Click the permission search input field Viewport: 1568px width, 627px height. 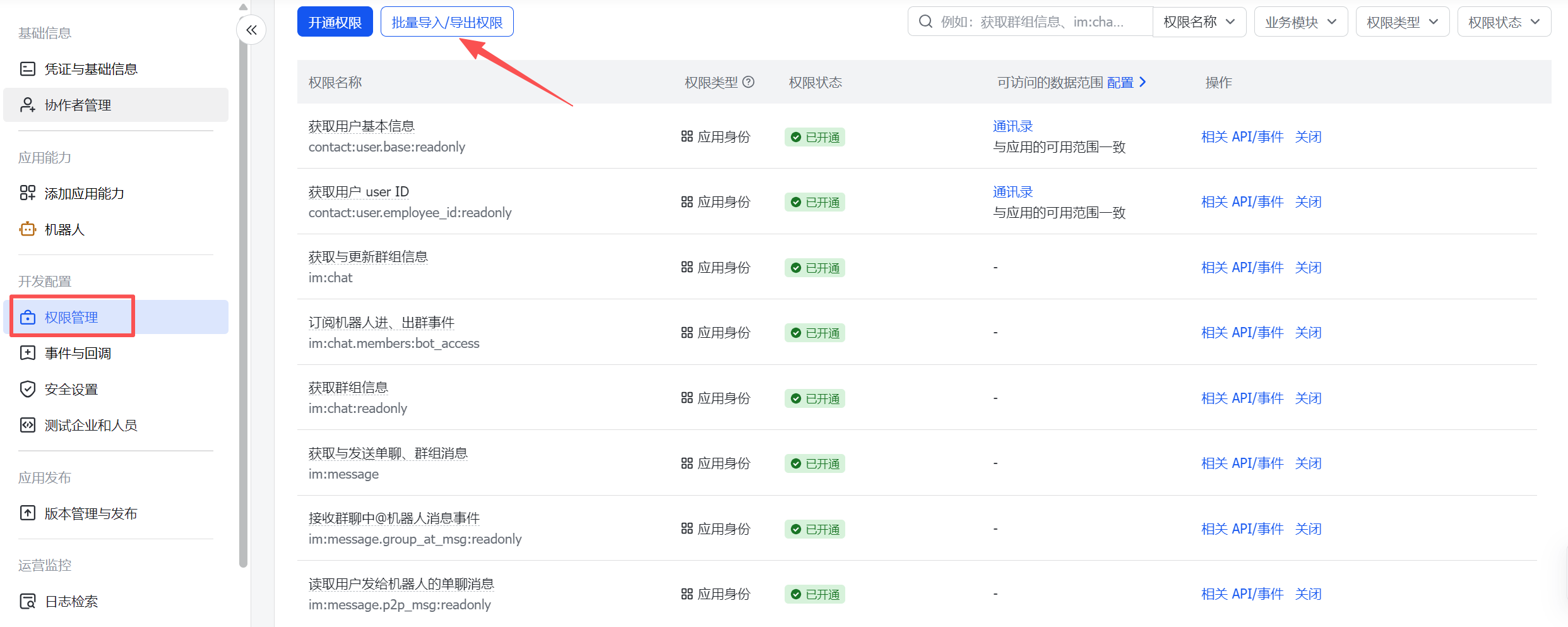coord(1035,22)
